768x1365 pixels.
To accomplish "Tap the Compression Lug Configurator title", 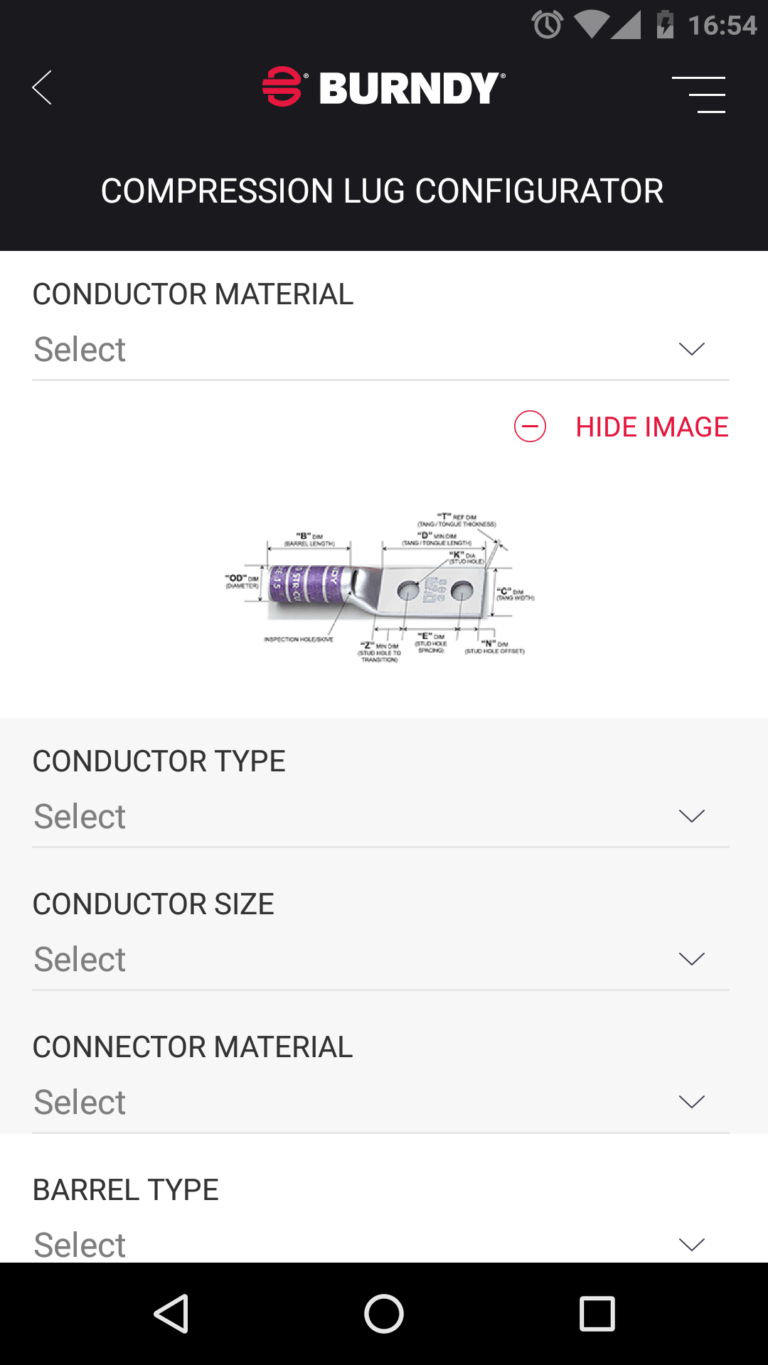I will pyautogui.click(x=382, y=190).
